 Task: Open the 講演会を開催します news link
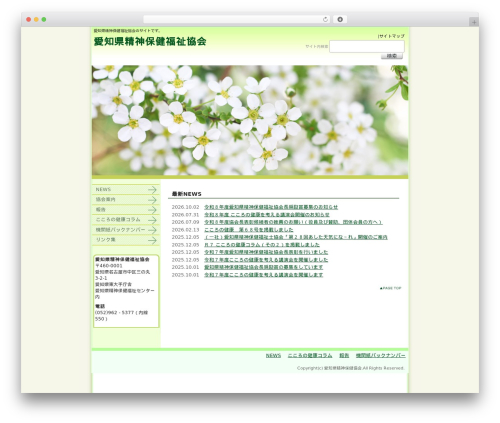point(263,275)
